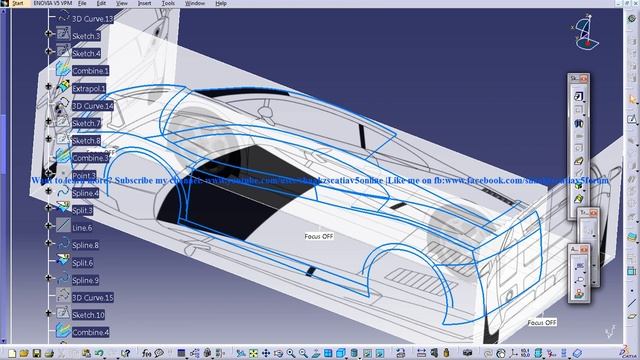640x360 pixels.
Task: Open a file using the folder icon
Action: (x=24, y=353)
